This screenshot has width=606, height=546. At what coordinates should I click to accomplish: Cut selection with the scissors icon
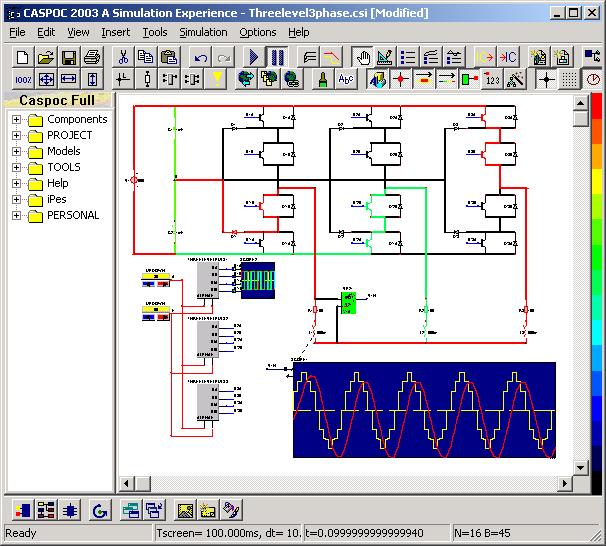coord(123,58)
